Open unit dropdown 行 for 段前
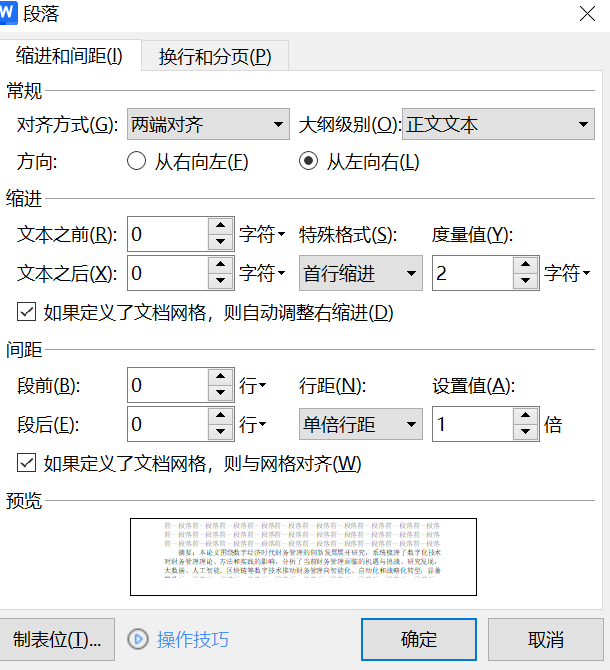610x670 pixels. pyautogui.click(x=252, y=385)
